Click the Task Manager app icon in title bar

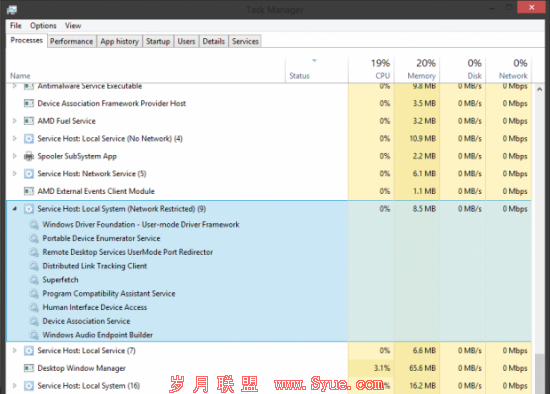[x=12, y=9]
